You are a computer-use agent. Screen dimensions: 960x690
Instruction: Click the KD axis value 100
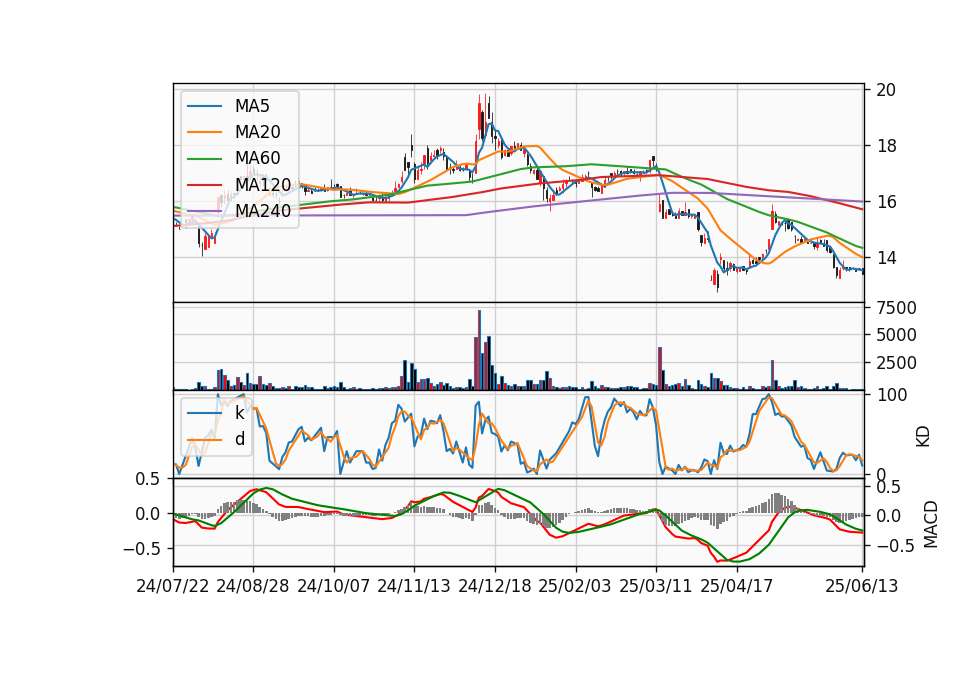[x=892, y=395]
